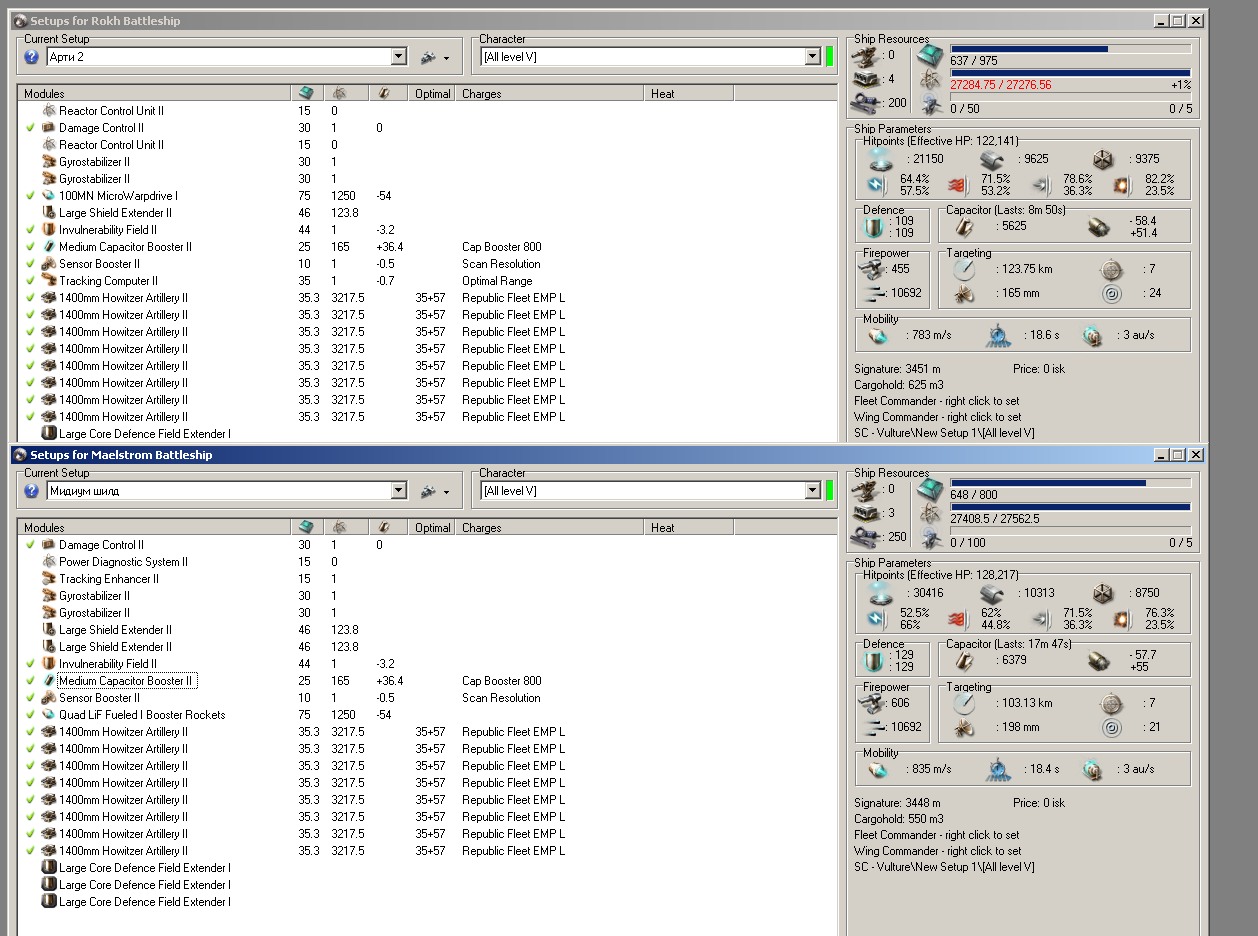This screenshot has width=1258, height=936.
Task: Click green indicator beside Rokh Character dropdown
Action: [x=829, y=57]
